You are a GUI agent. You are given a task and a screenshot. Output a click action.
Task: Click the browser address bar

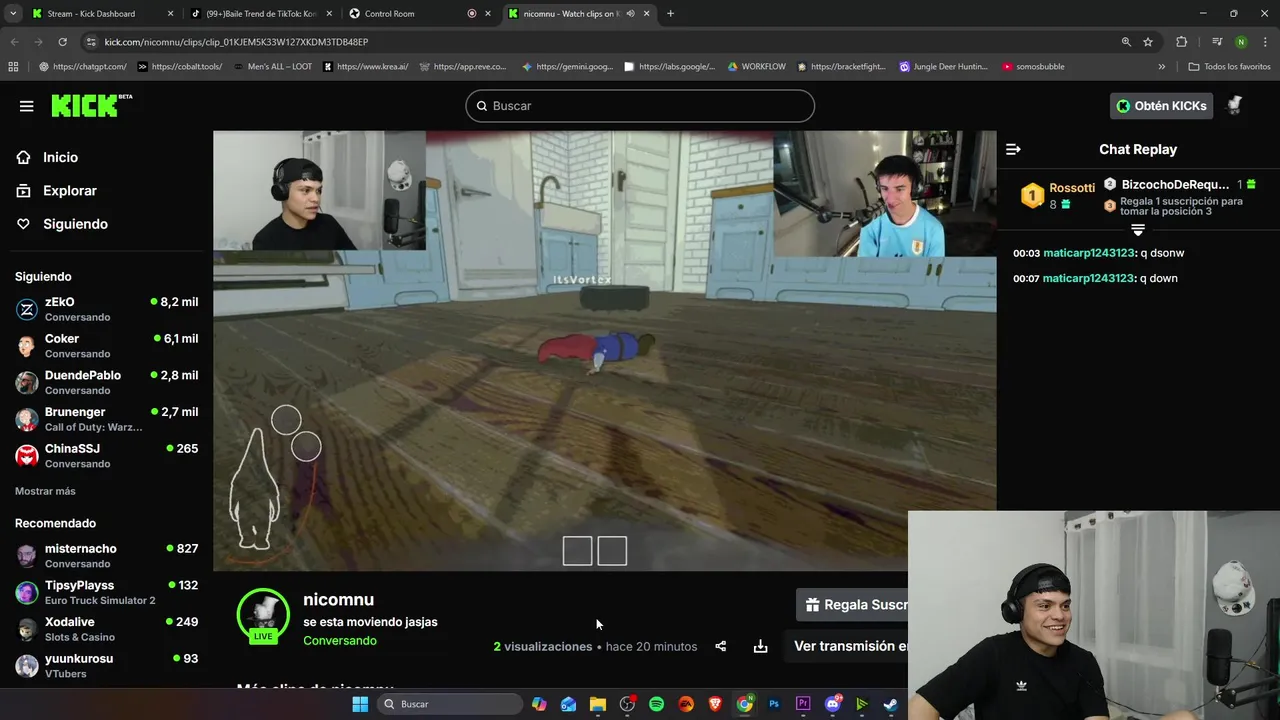(x=600, y=42)
